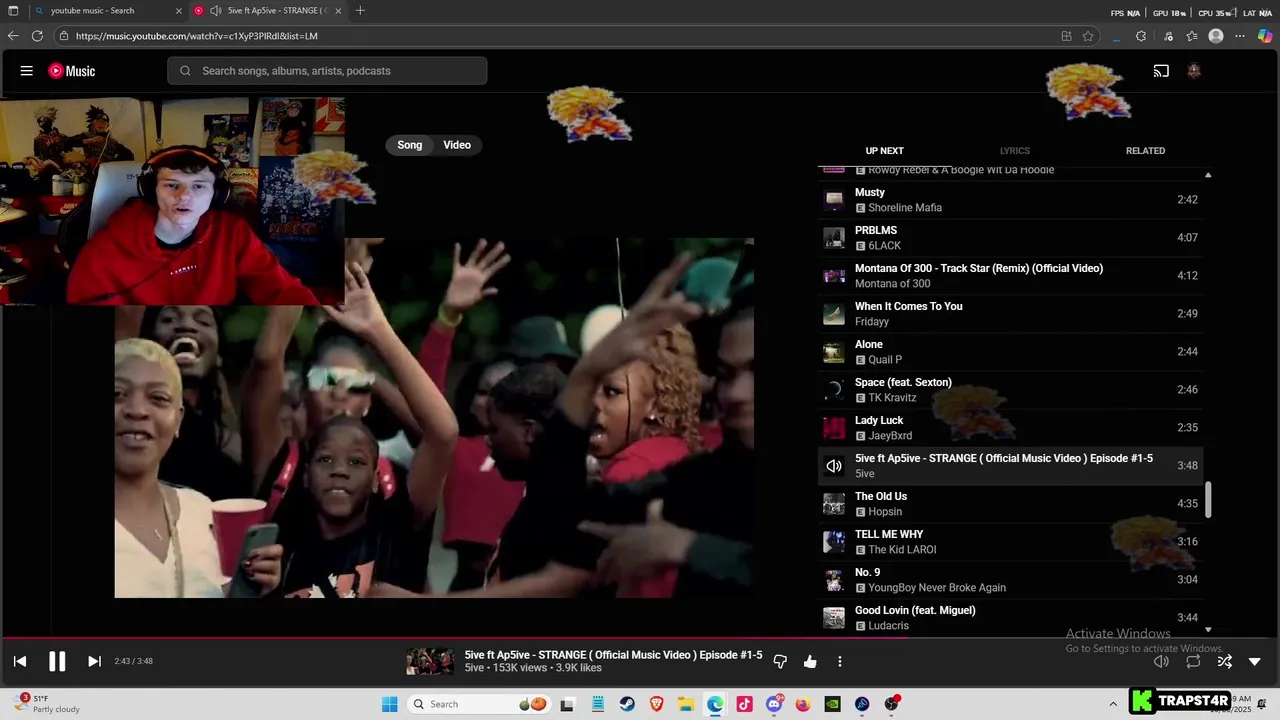Skip to the next track
The height and width of the screenshot is (720, 1280).
pyautogui.click(x=94, y=661)
